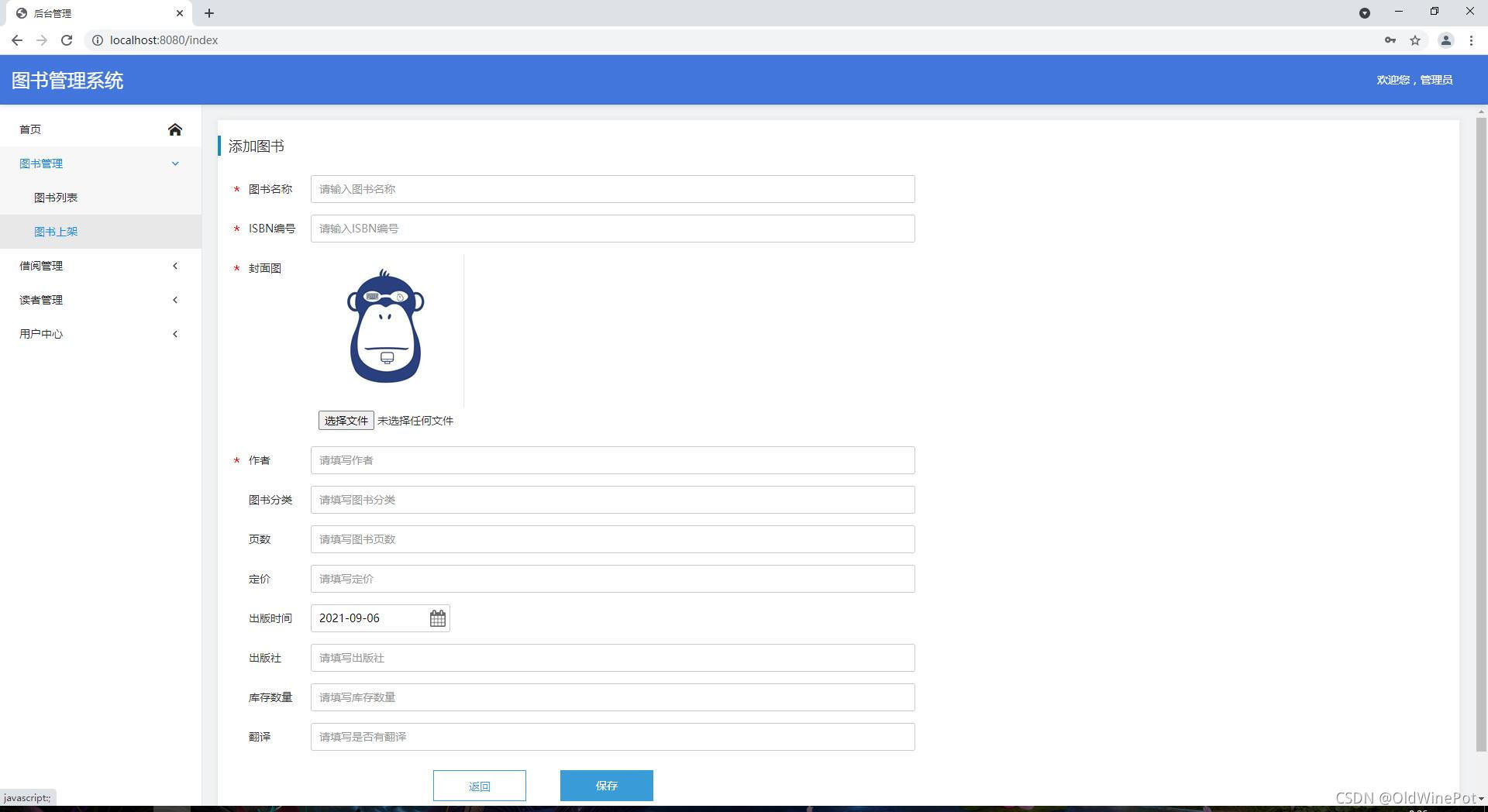Click the home icon beside 首页
Viewport: 1488px width, 812px height.
point(175,129)
